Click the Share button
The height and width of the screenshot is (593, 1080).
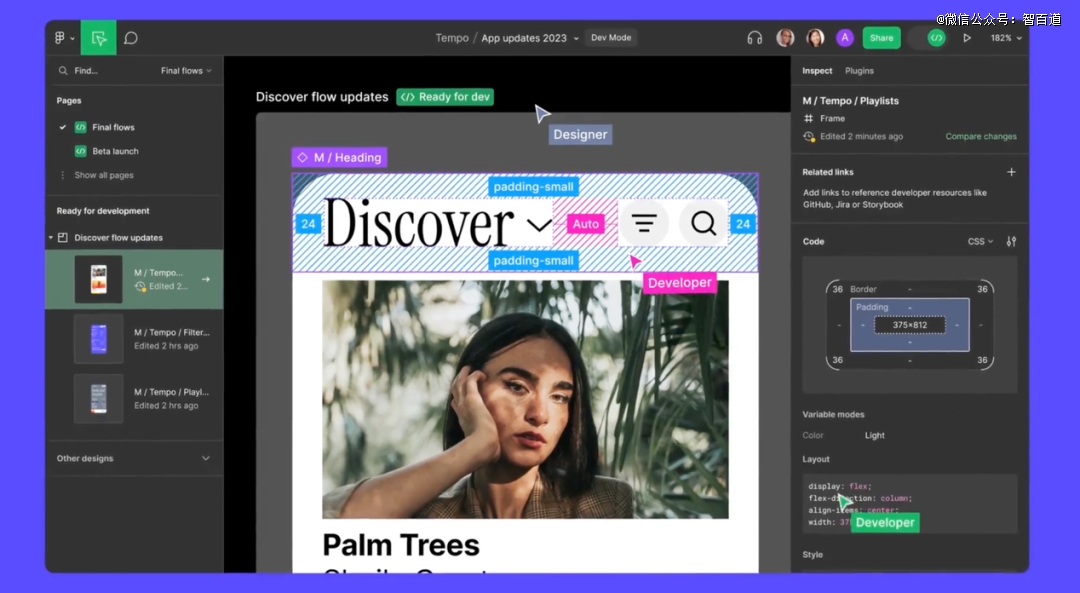coord(882,38)
